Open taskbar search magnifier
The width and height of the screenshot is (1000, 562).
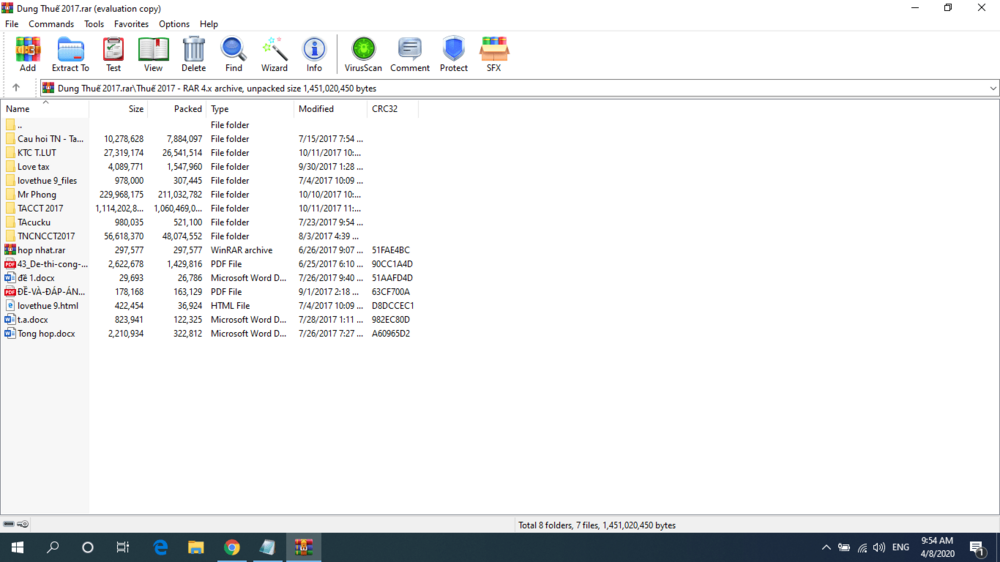click(x=53, y=547)
